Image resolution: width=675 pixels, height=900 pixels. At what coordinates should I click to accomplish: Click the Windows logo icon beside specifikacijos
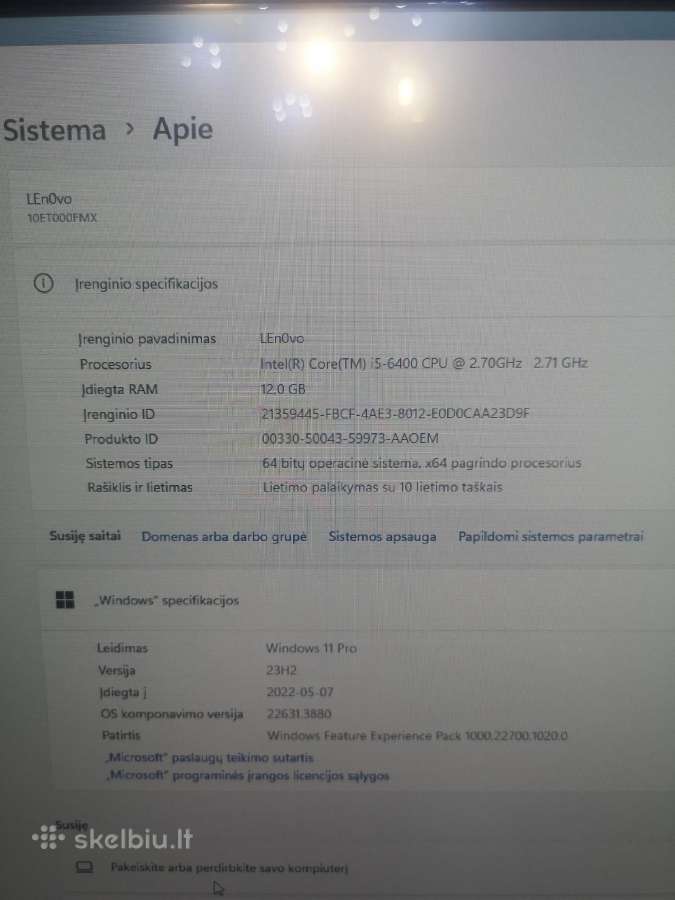(65, 600)
